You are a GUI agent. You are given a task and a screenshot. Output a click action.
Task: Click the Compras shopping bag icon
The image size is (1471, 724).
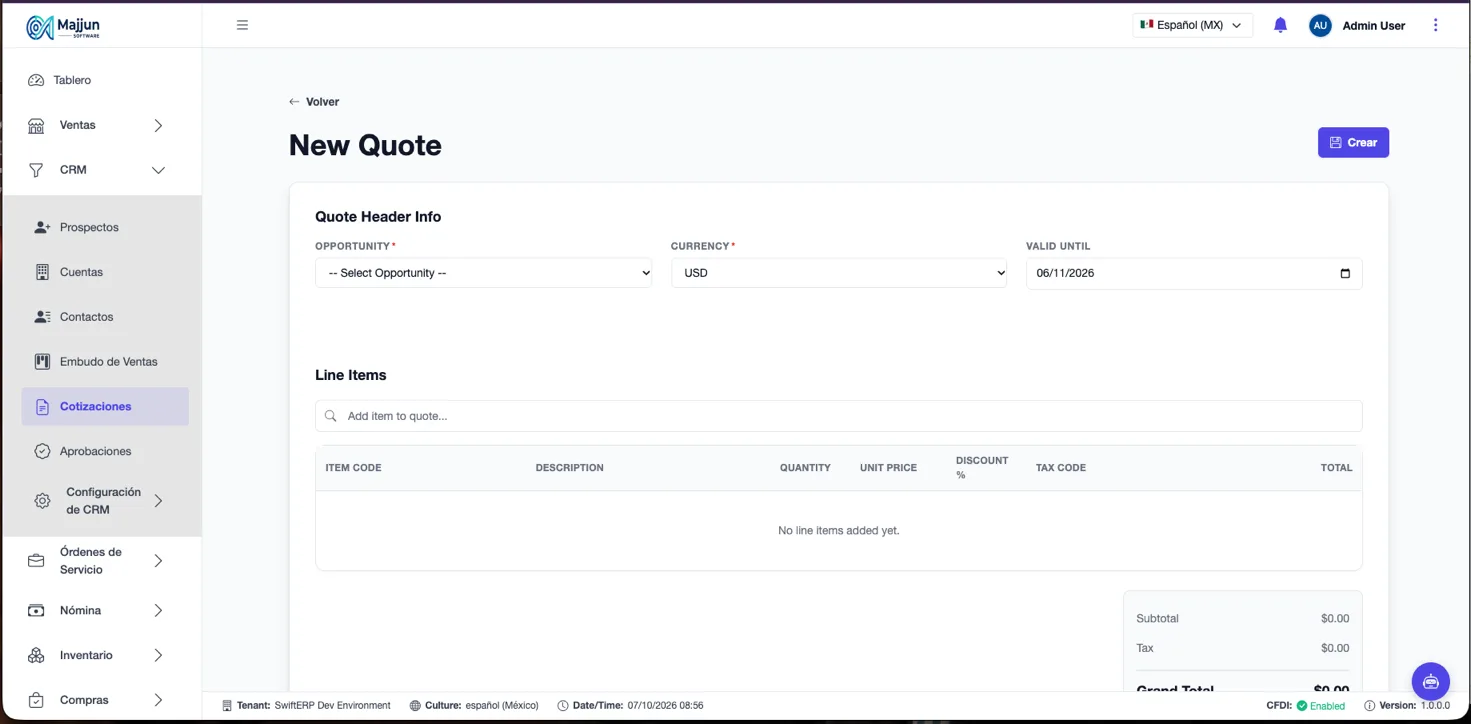[36, 700]
